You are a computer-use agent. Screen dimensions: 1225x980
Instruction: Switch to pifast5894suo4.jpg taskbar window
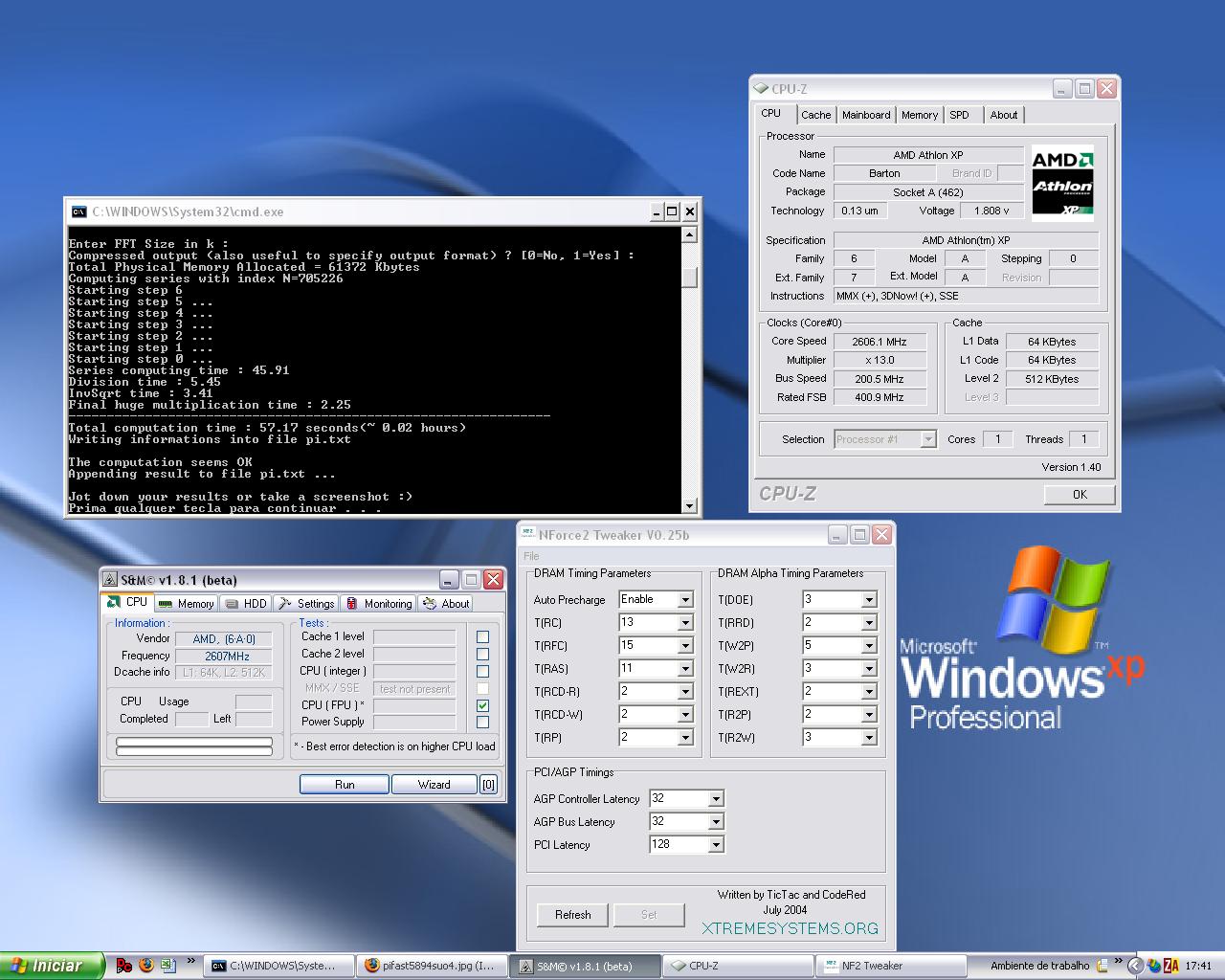[x=431, y=966]
